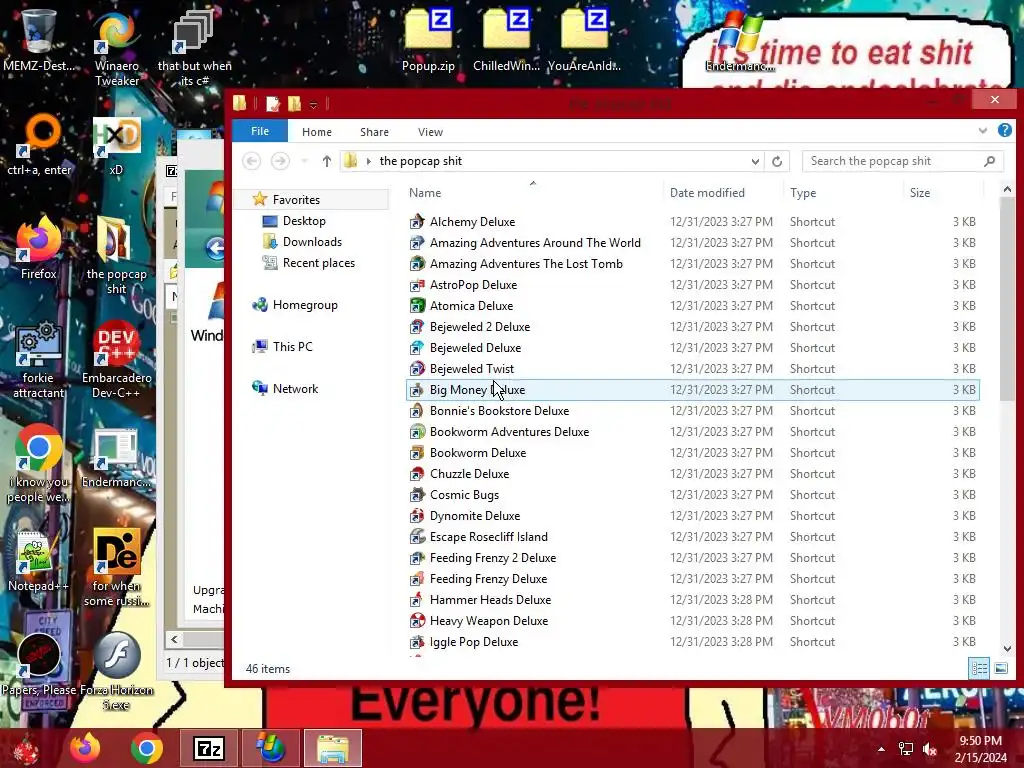Open Downloads in the navigation pane
The width and height of the screenshot is (1024, 768).
coord(312,242)
